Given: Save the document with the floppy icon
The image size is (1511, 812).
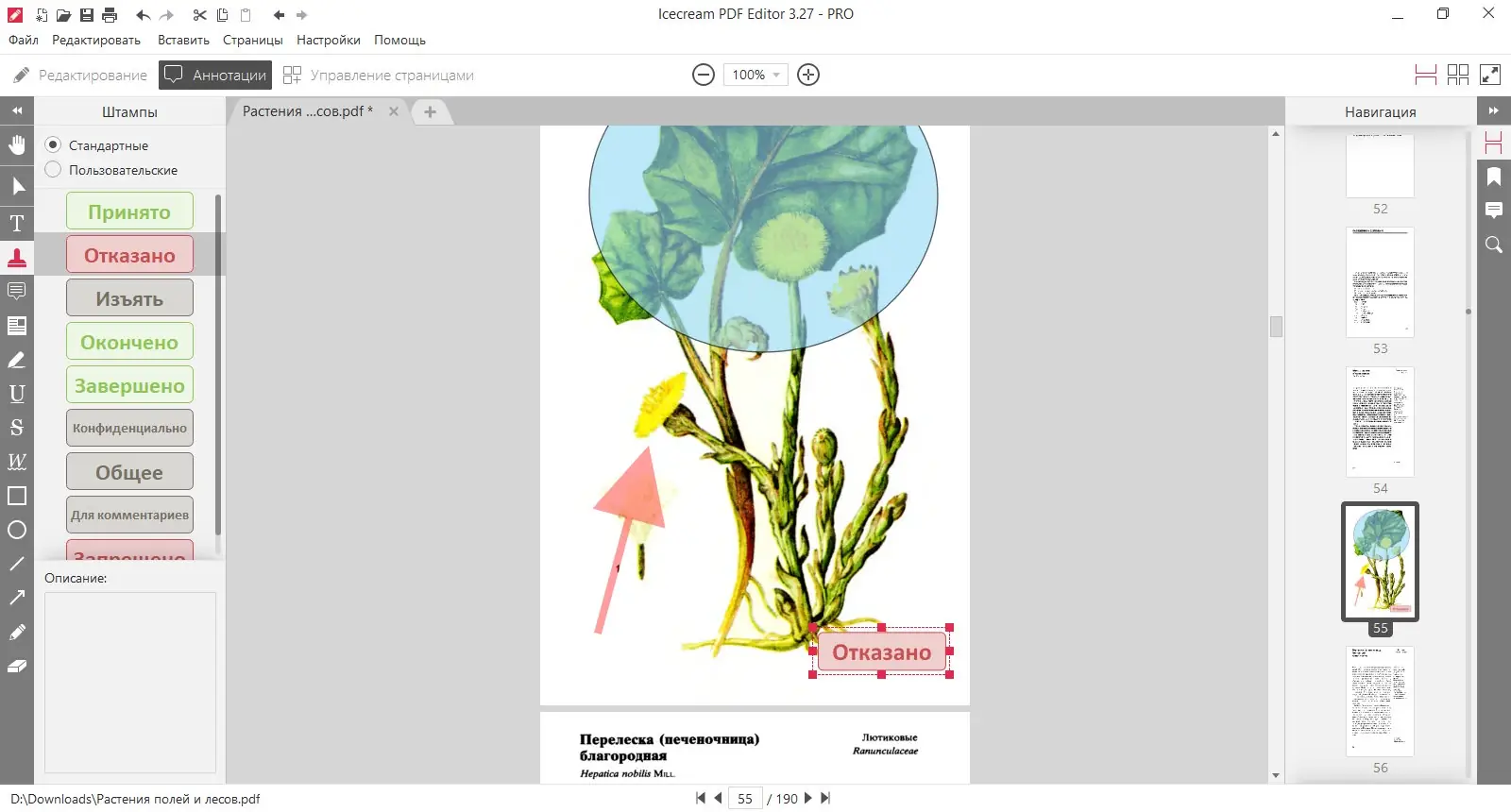Looking at the screenshot, I should point(87,15).
